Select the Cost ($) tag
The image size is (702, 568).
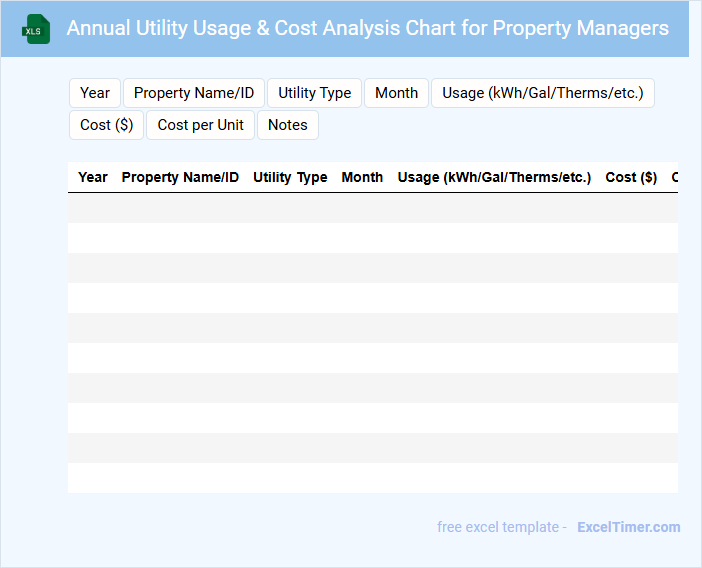(x=107, y=125)
